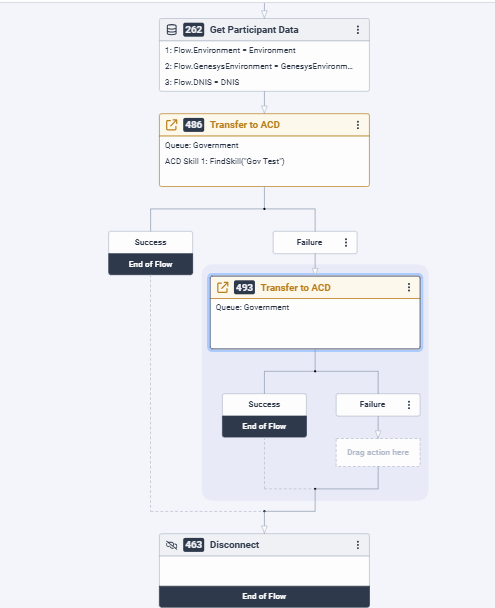Click the Drag action here placeholder
The height and width of the screenshot is (608, 495).
pos(378,452)
